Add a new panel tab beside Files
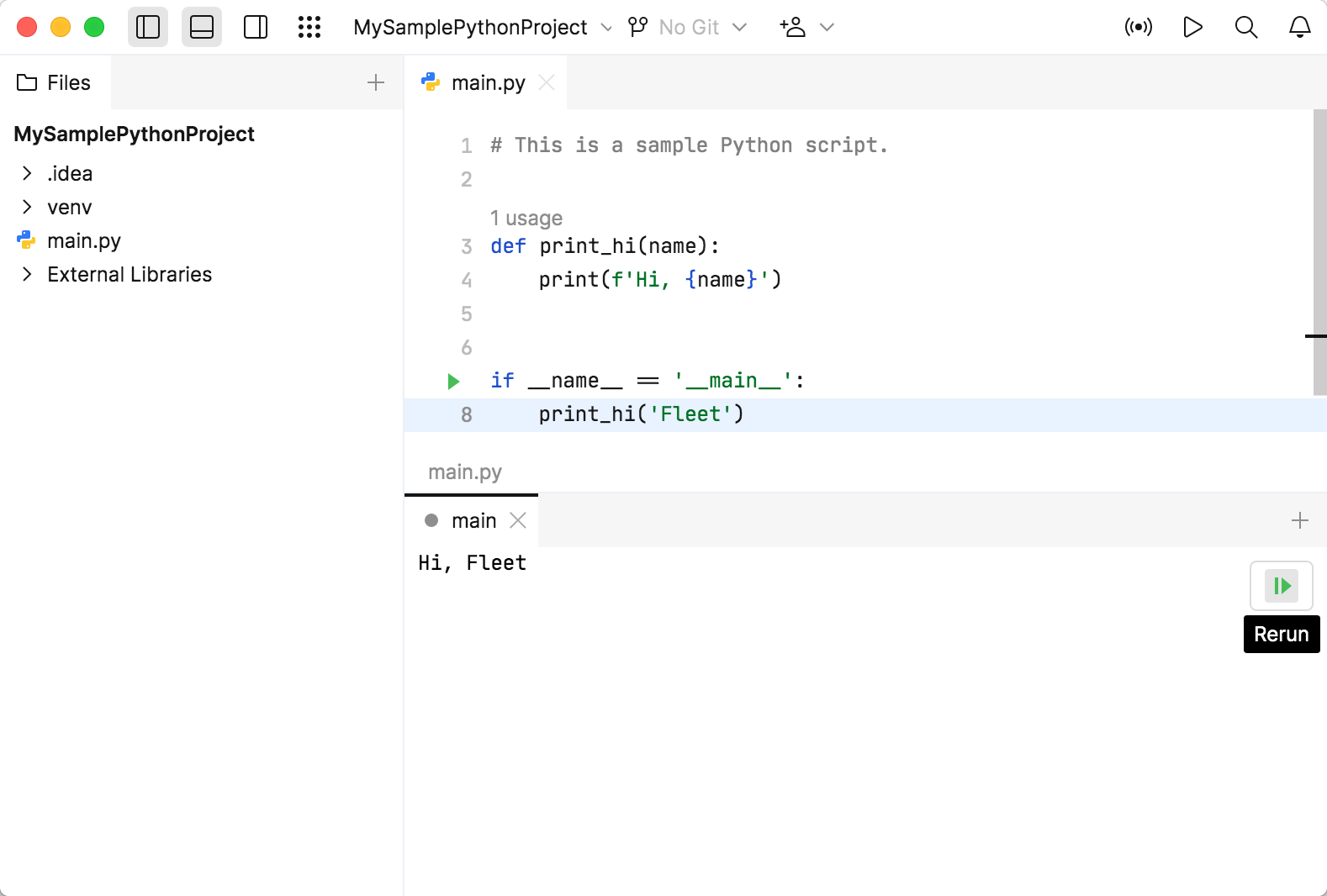This screenshot has height=896, width=1327. 376,82
